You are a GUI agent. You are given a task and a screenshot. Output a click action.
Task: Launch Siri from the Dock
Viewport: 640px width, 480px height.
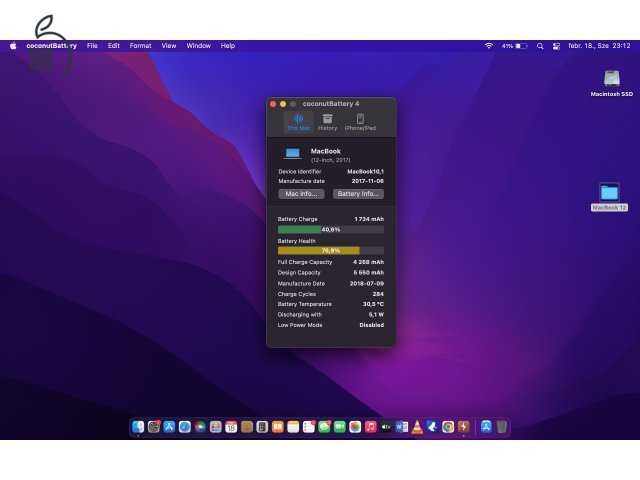200,427
